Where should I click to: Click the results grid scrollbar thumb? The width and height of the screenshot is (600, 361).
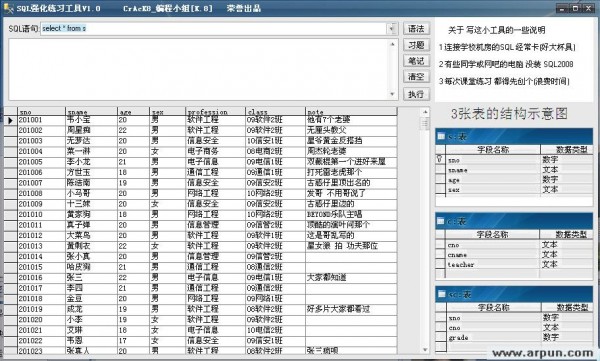(x=425, y=124)
